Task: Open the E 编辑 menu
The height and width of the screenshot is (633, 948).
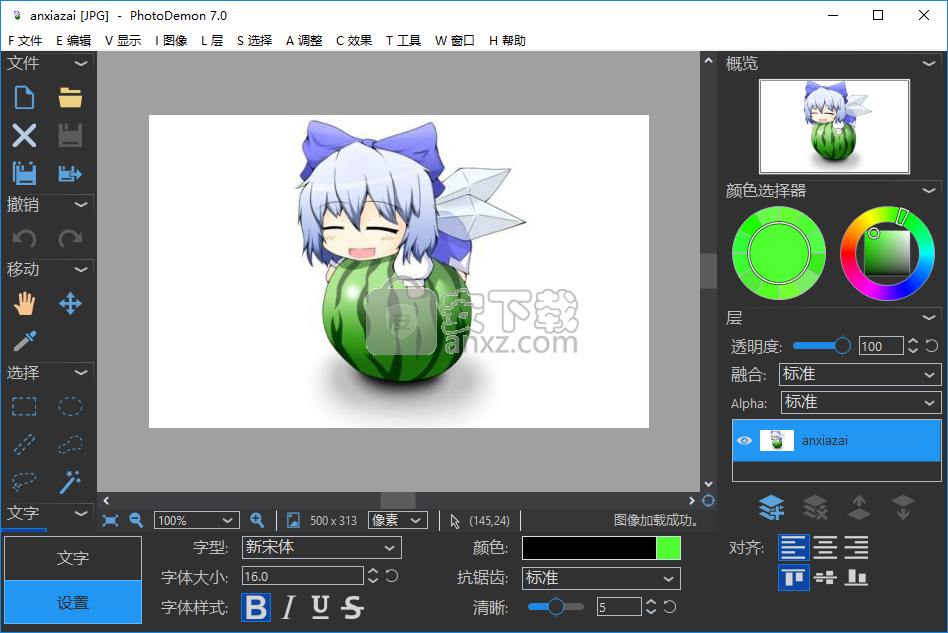Action: pos(73,41)
